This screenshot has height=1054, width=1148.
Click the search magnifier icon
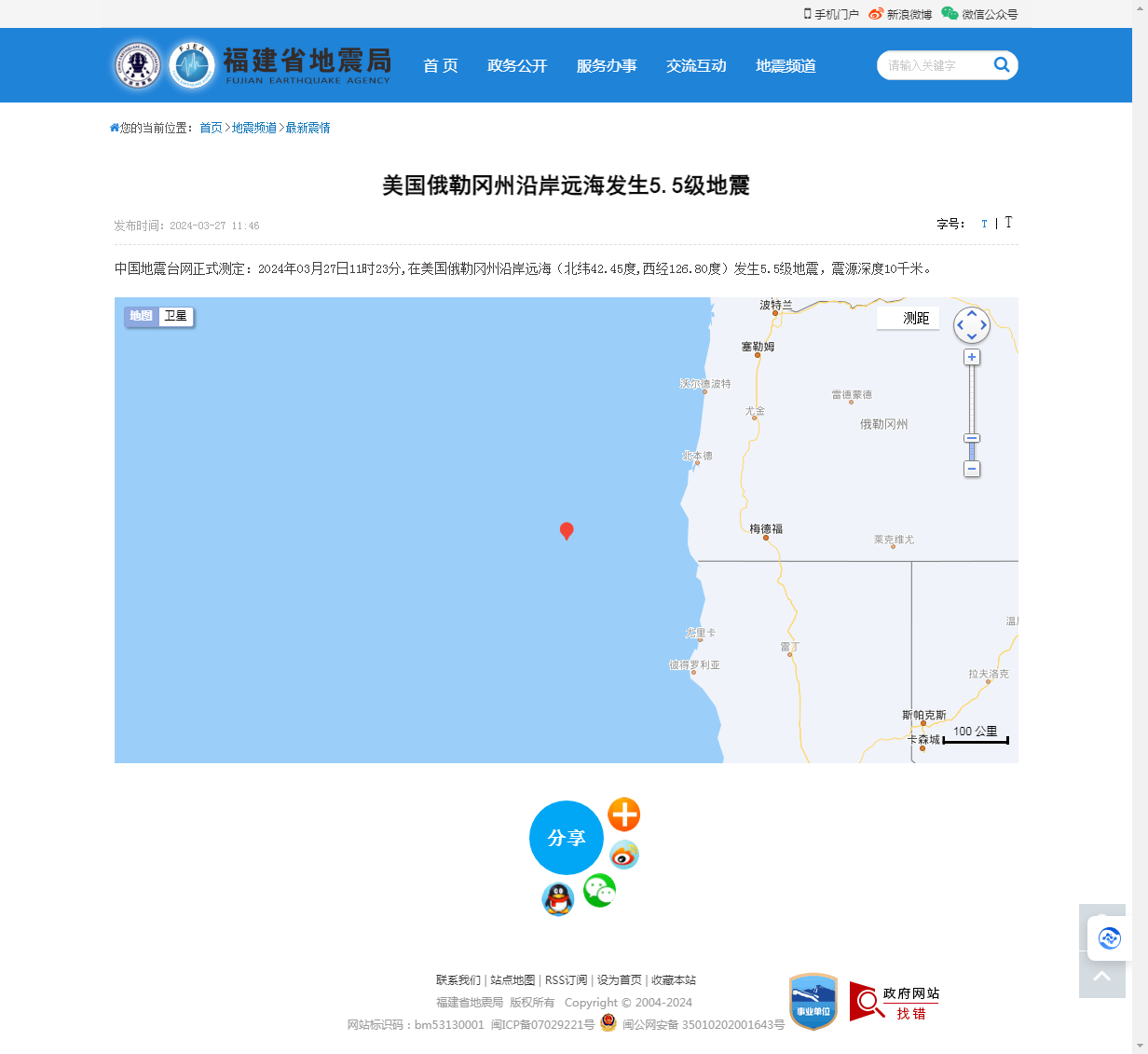[x=1002, y=65]
